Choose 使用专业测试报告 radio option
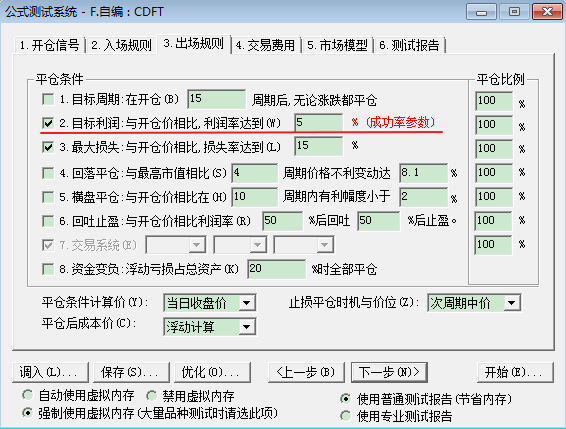 345,416
